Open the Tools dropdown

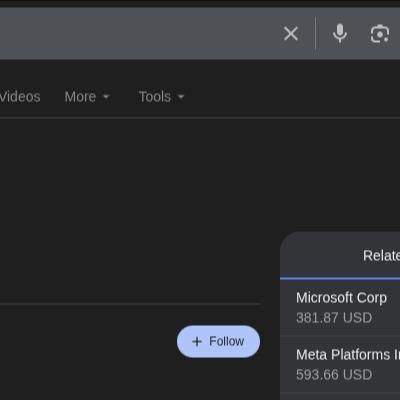pos(161,97)
